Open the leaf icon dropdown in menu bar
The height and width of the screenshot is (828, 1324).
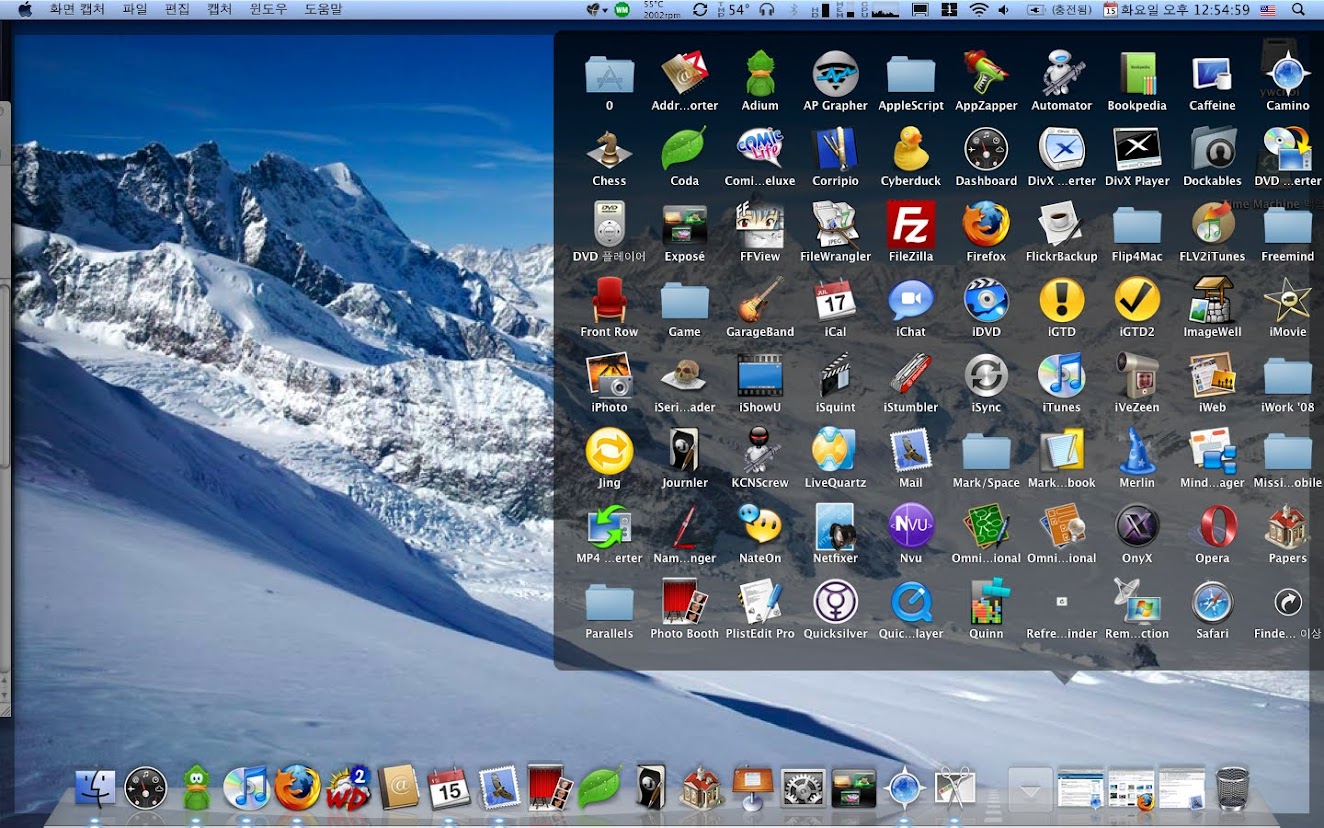[598, 9]
